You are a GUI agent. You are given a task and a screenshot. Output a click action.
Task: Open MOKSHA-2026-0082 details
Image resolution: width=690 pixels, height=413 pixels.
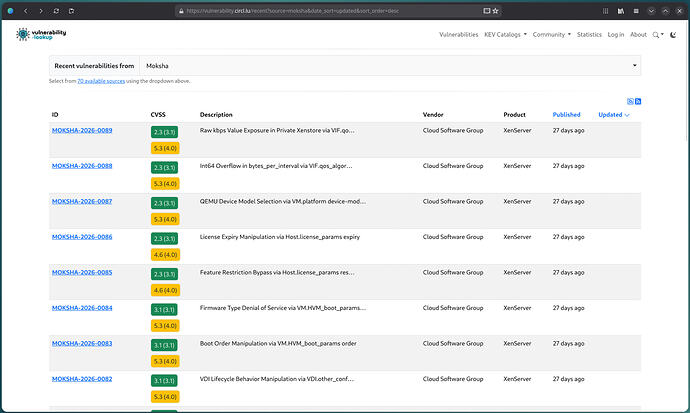coord(82,379)
